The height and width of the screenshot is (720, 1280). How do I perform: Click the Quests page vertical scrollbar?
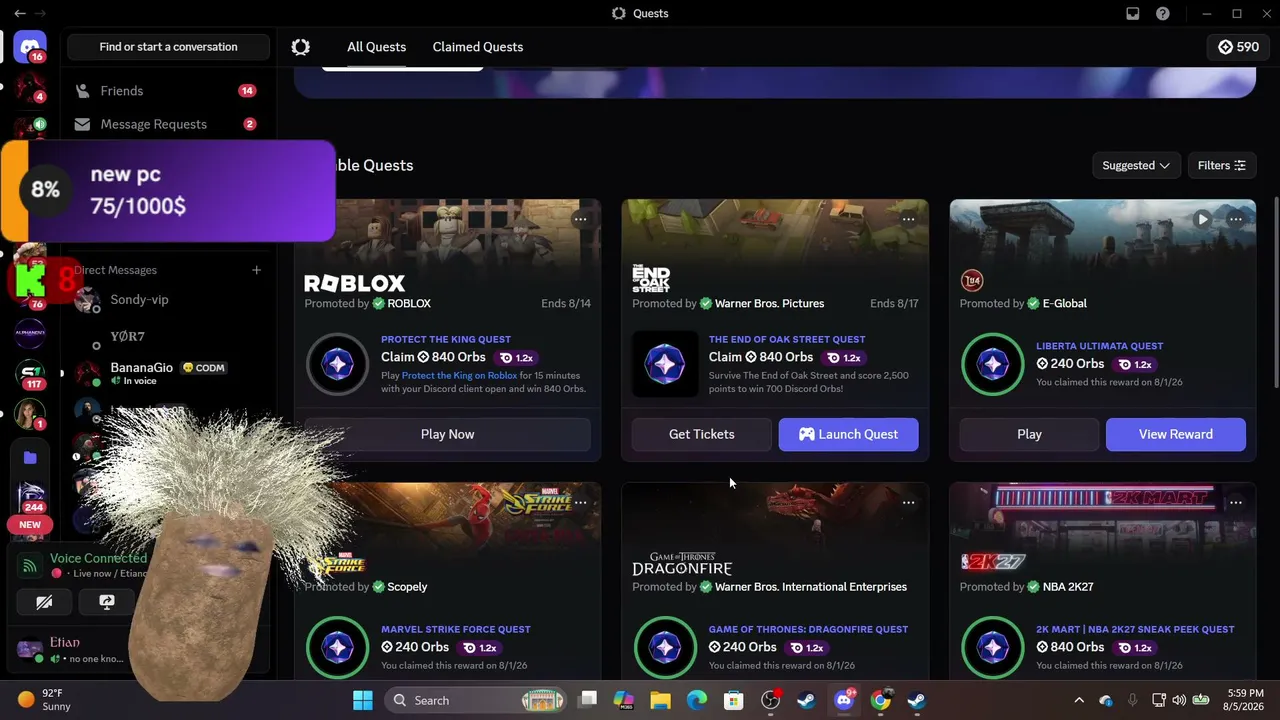[x=1276, y=290]
